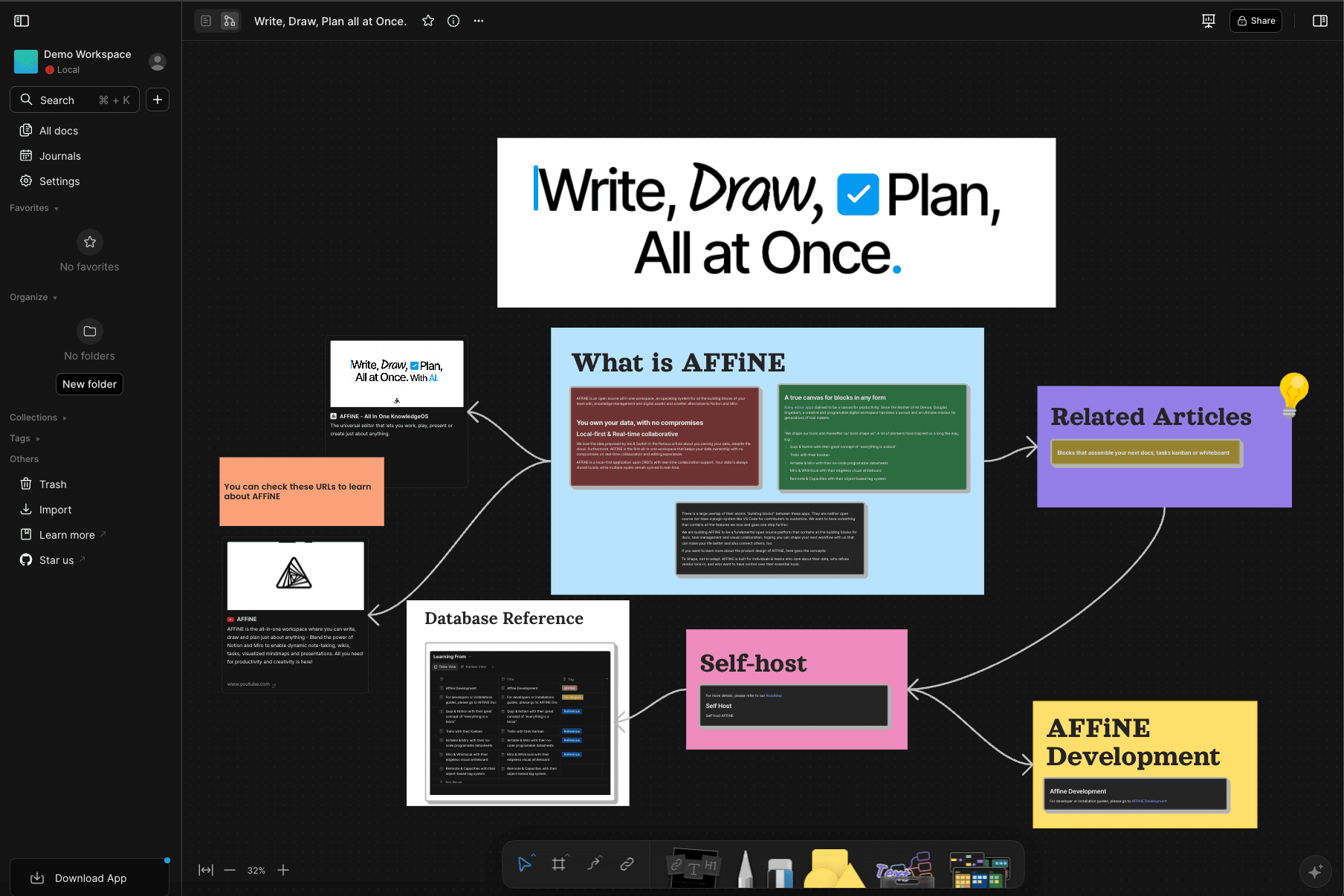
Task: Click the 32% zoom level indicator
Action: [256, 870]
